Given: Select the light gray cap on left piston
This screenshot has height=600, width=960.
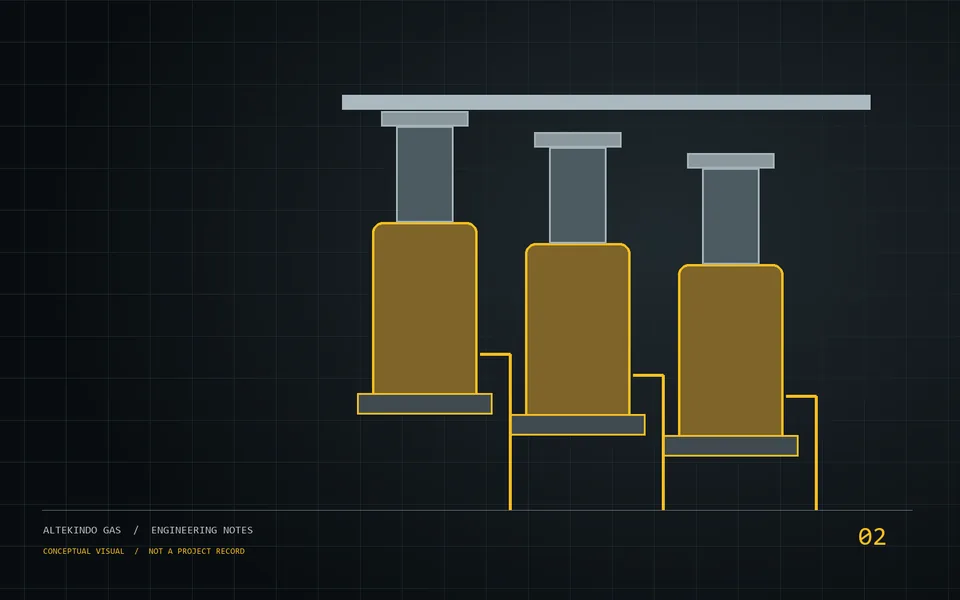Looking at the screenshot, I should click(425, 119).
